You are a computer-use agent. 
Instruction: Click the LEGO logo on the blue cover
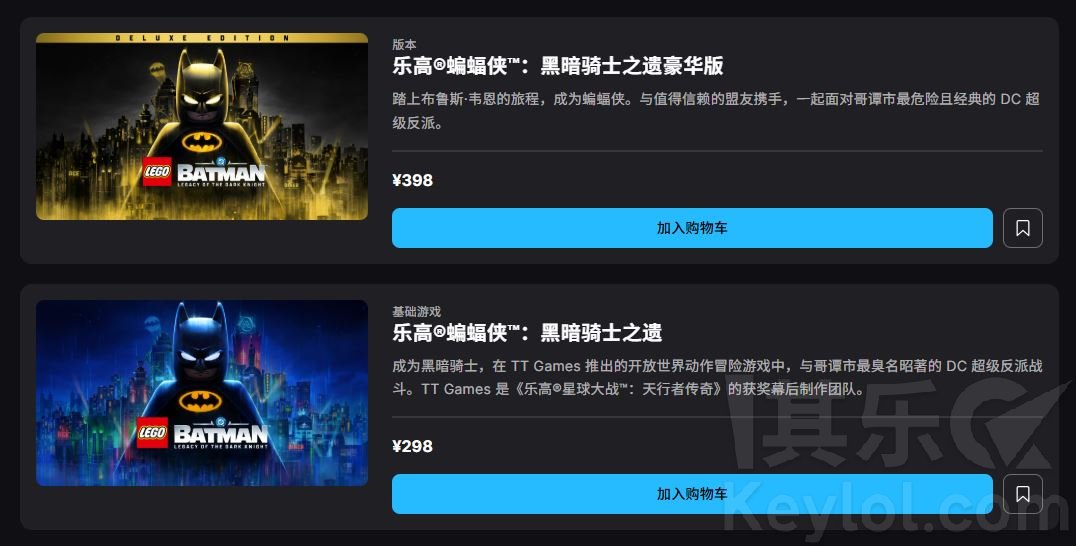pyautogui.click(x=152, y=433)
